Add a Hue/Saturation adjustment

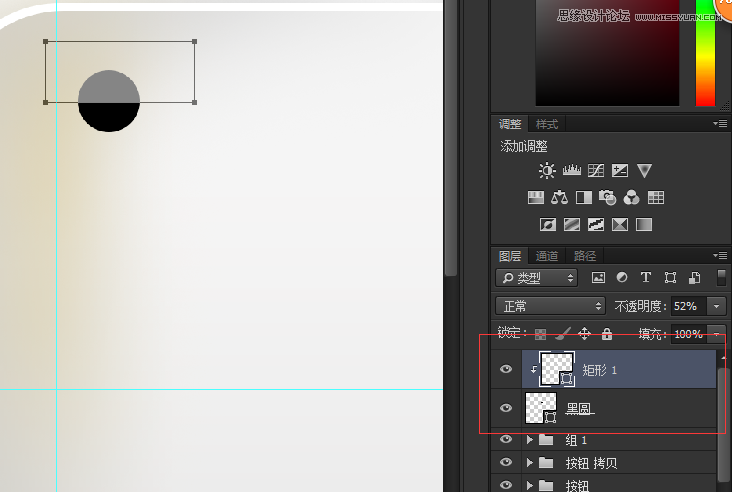pos(535,197)
